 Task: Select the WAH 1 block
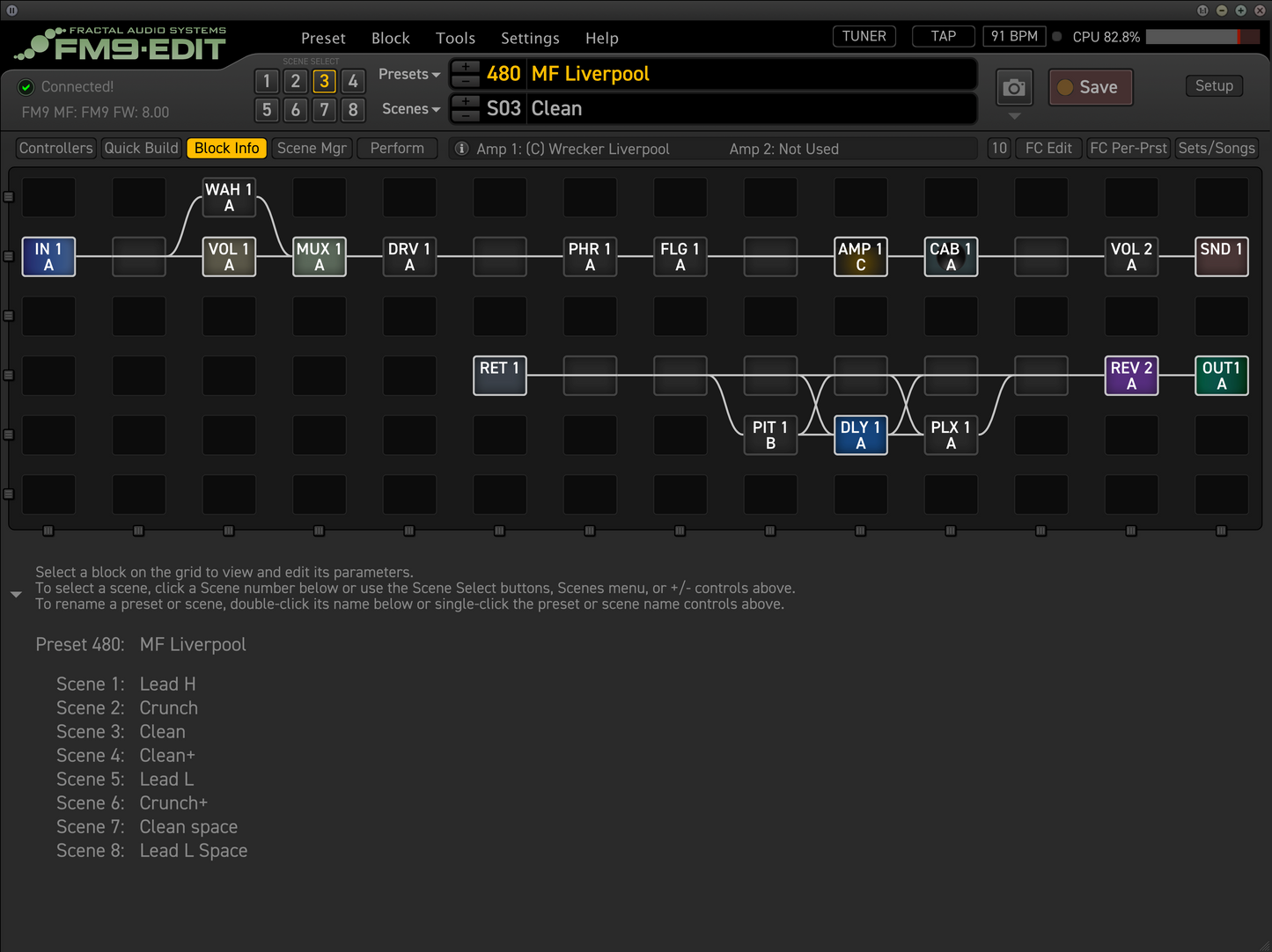click(229, 197)
